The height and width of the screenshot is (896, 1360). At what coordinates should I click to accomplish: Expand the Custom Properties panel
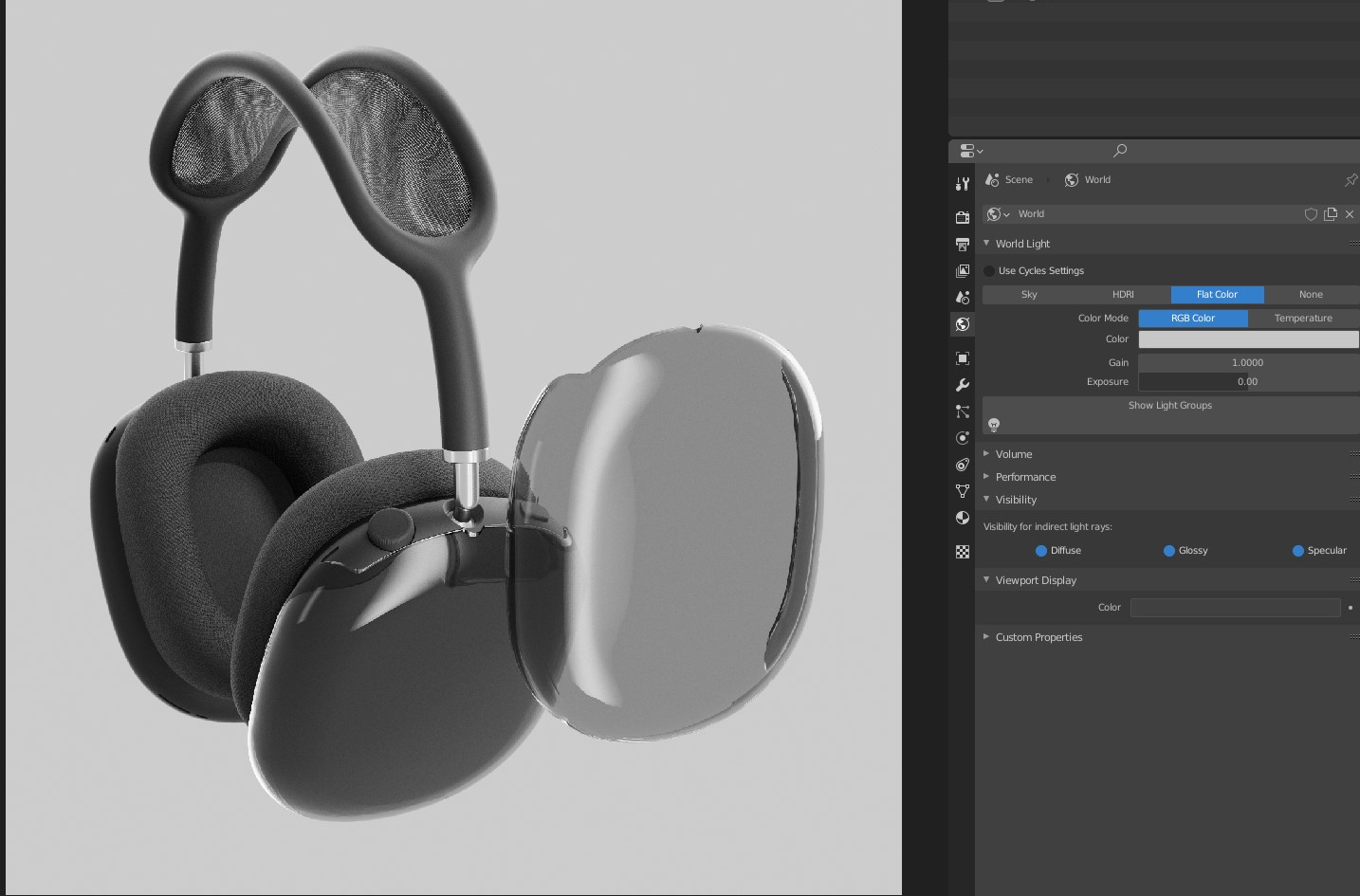(x=1038, y=637)
